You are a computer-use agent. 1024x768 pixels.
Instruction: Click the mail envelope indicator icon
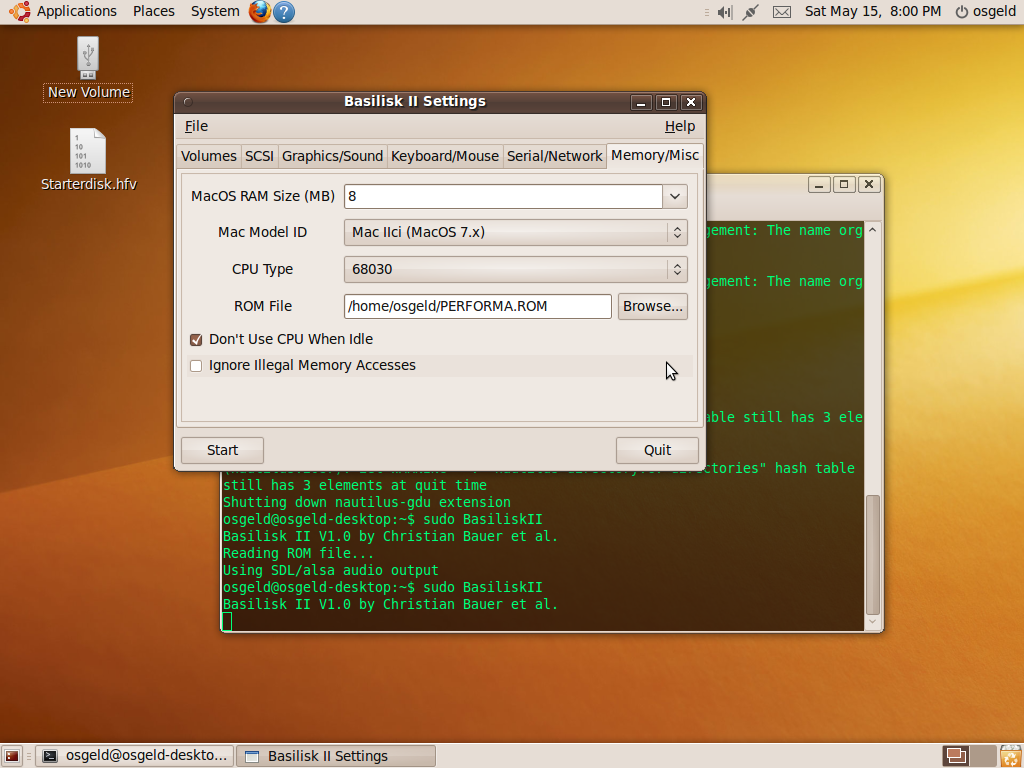(782, 12)
